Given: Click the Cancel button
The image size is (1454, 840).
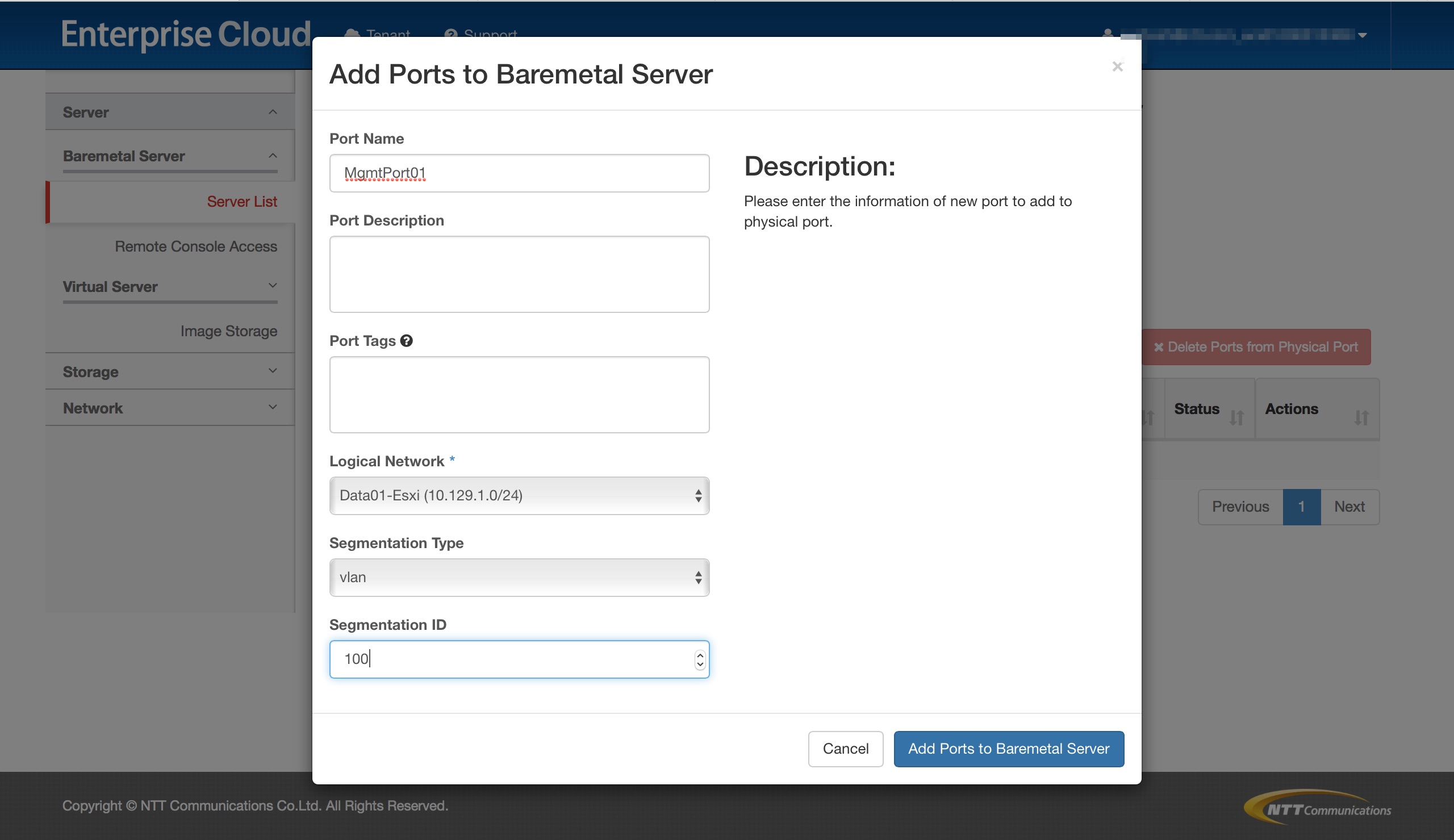Looking at the screenshot, I should (x=845, y=748).
